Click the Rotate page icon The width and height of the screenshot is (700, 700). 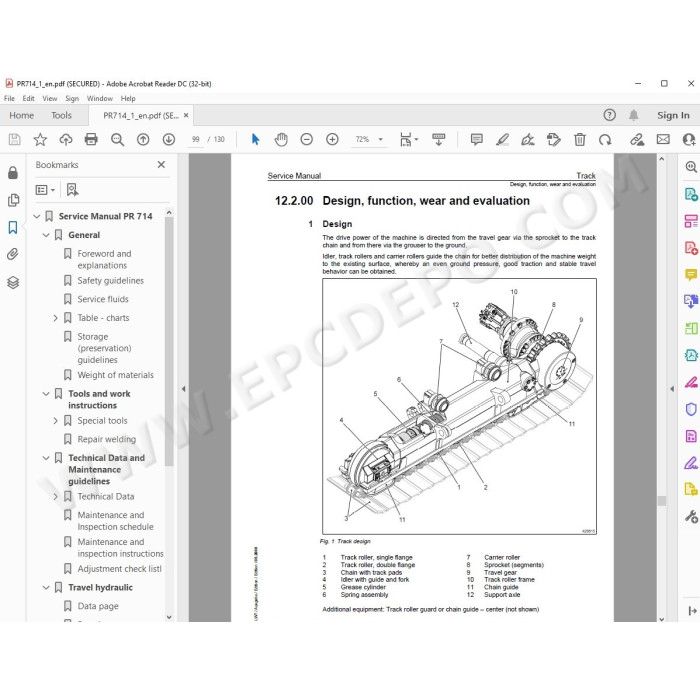pyautogui.click(x=605, y=140)
